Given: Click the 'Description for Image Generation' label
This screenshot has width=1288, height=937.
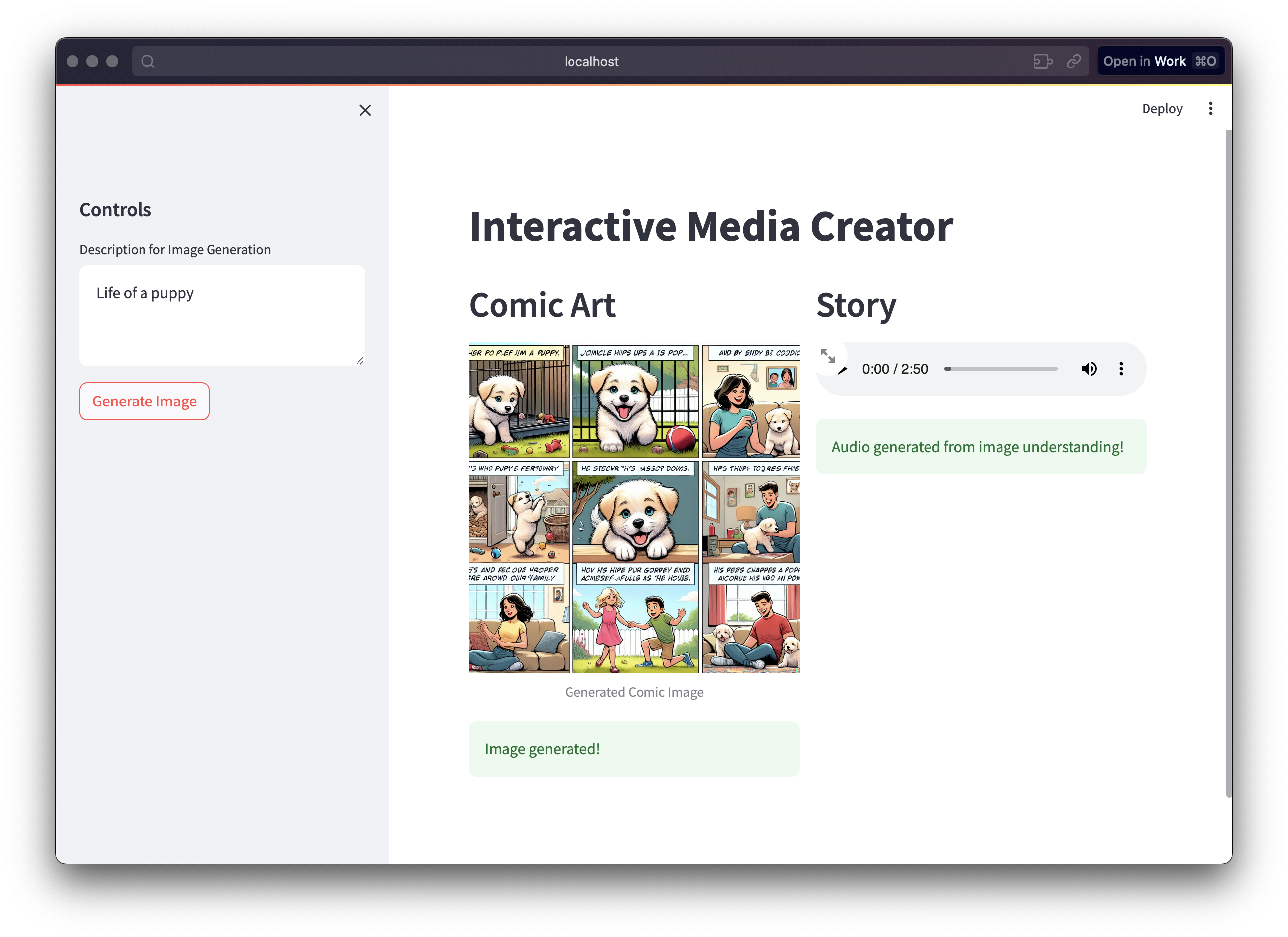Looking at the screenshot, I should click(x=175, y=250).
